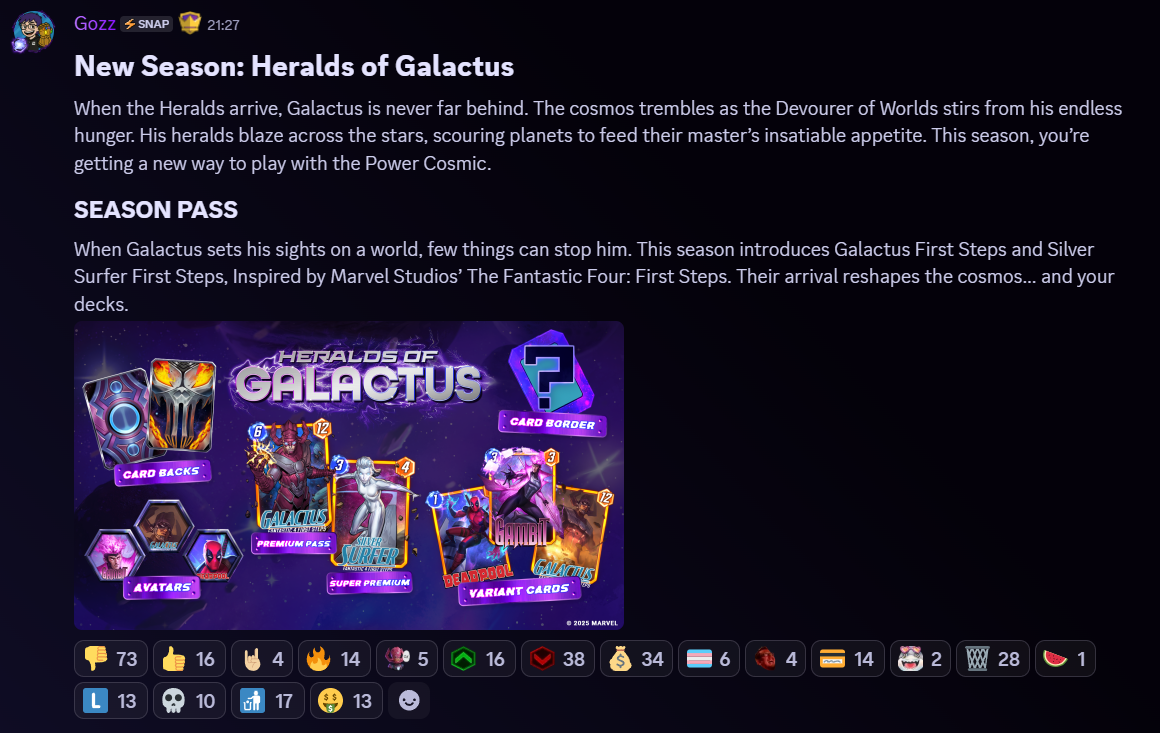
Task: Add the laughing sunglasses emoji reaction with 2
Action: coord(920,658)
